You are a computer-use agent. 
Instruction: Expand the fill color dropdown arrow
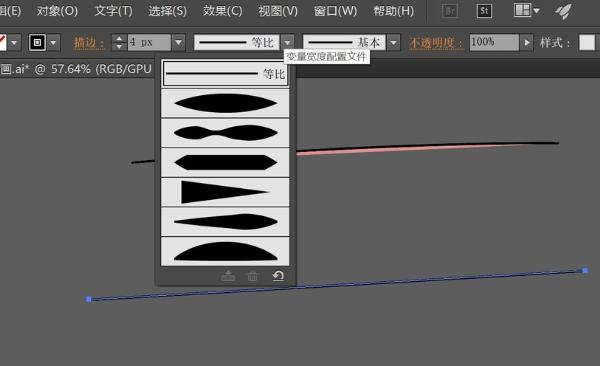pos(15,42)
